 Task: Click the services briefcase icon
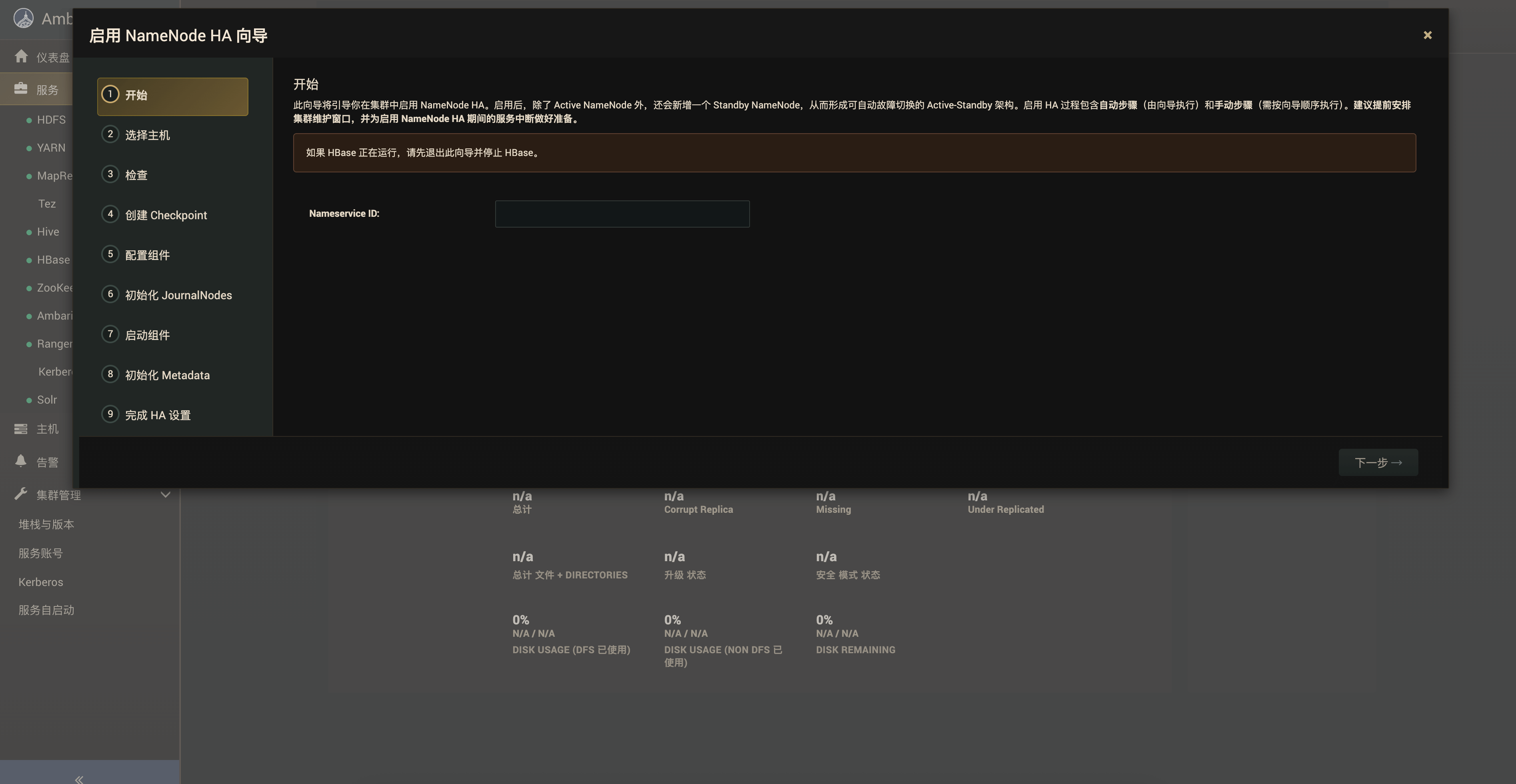coord(21,89)
